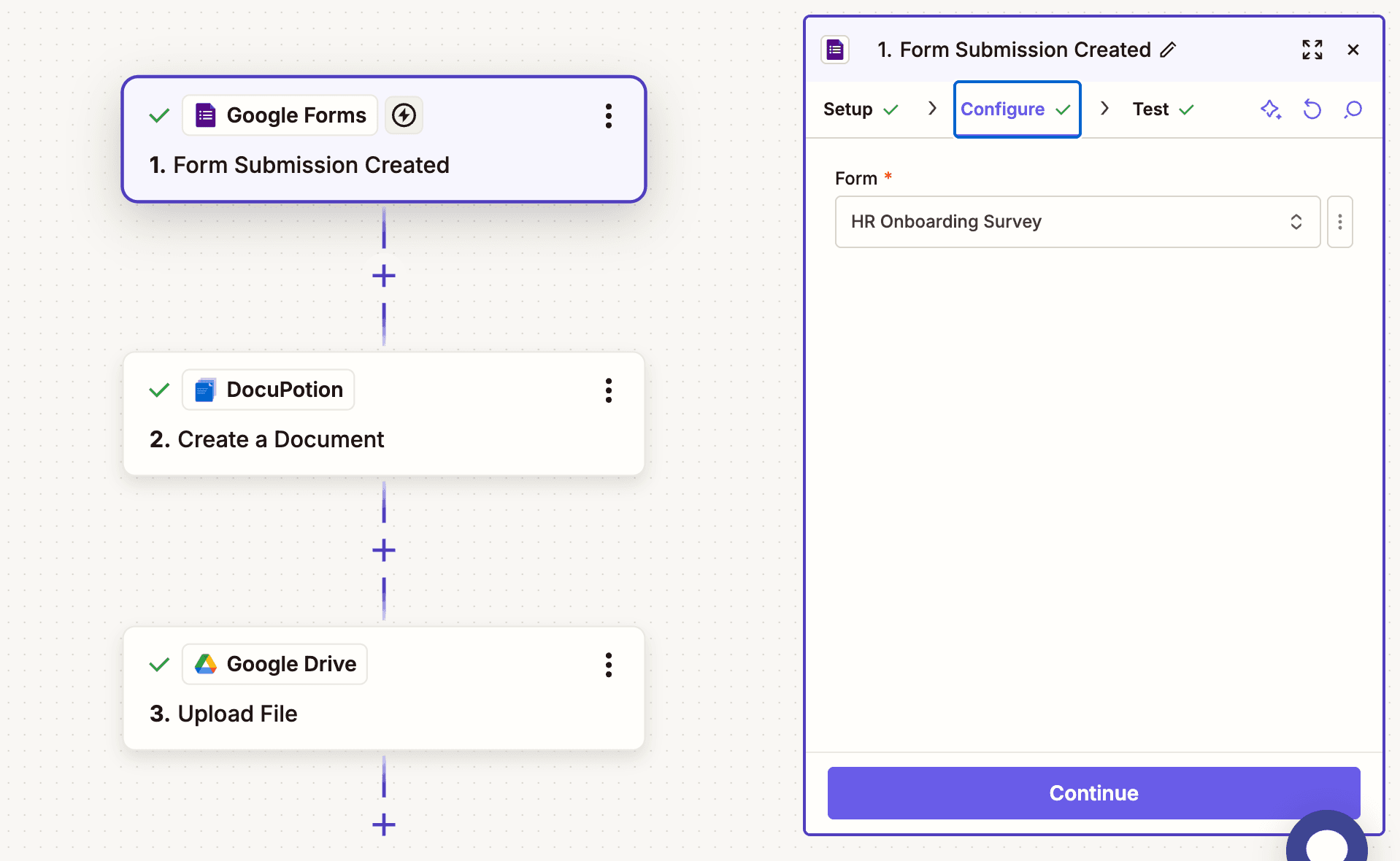Screen dimensions: 1400x861
Task: Open the Google Drive step three-dot menu
Action: 608,665
